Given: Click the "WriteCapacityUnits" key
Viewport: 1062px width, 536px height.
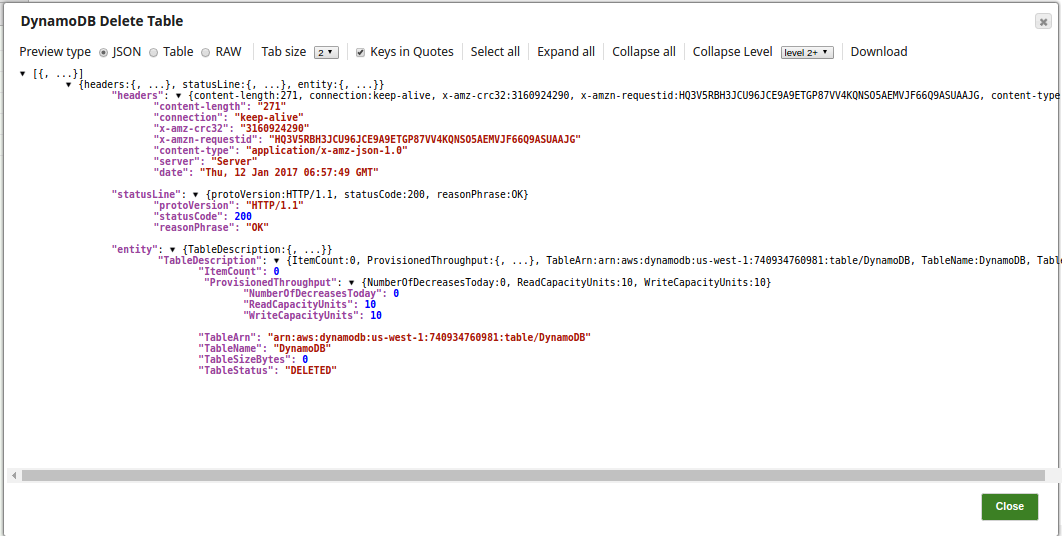Looking at the screenshot, I should tap(303, 315).
